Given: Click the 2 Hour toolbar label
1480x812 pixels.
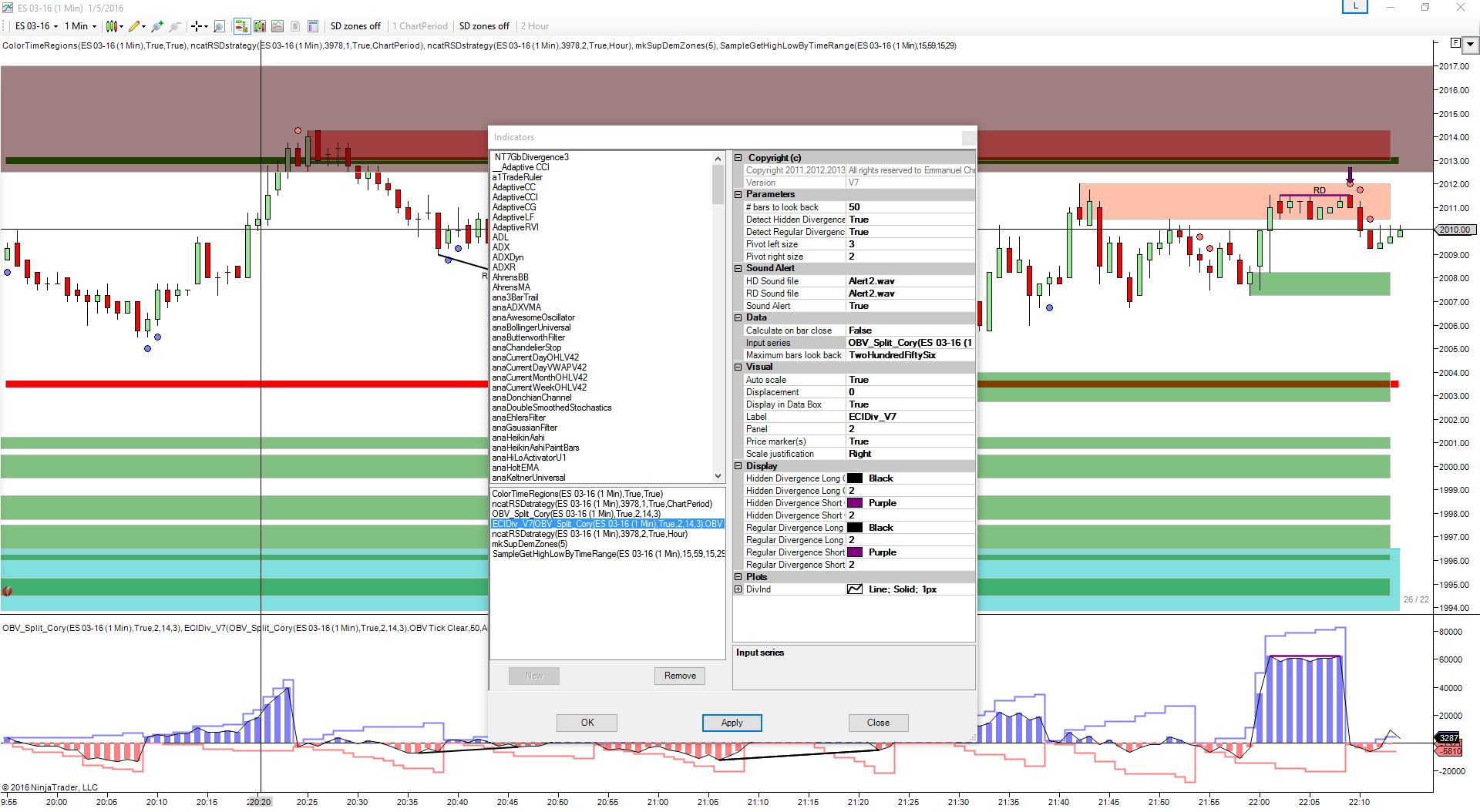Looking at the screenshot, I should point(535,26).
